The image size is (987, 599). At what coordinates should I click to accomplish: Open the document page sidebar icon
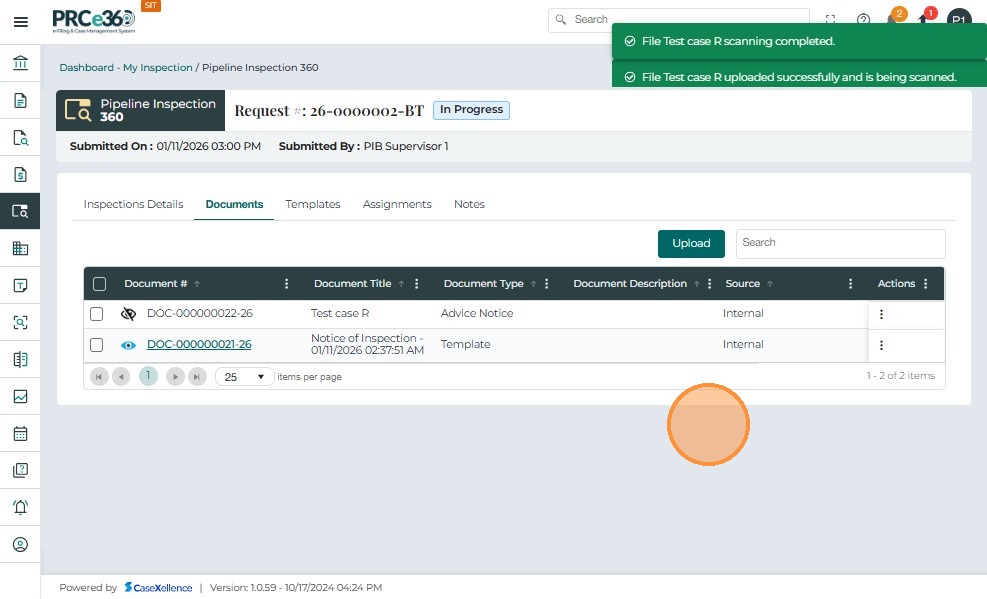(20, 100)
